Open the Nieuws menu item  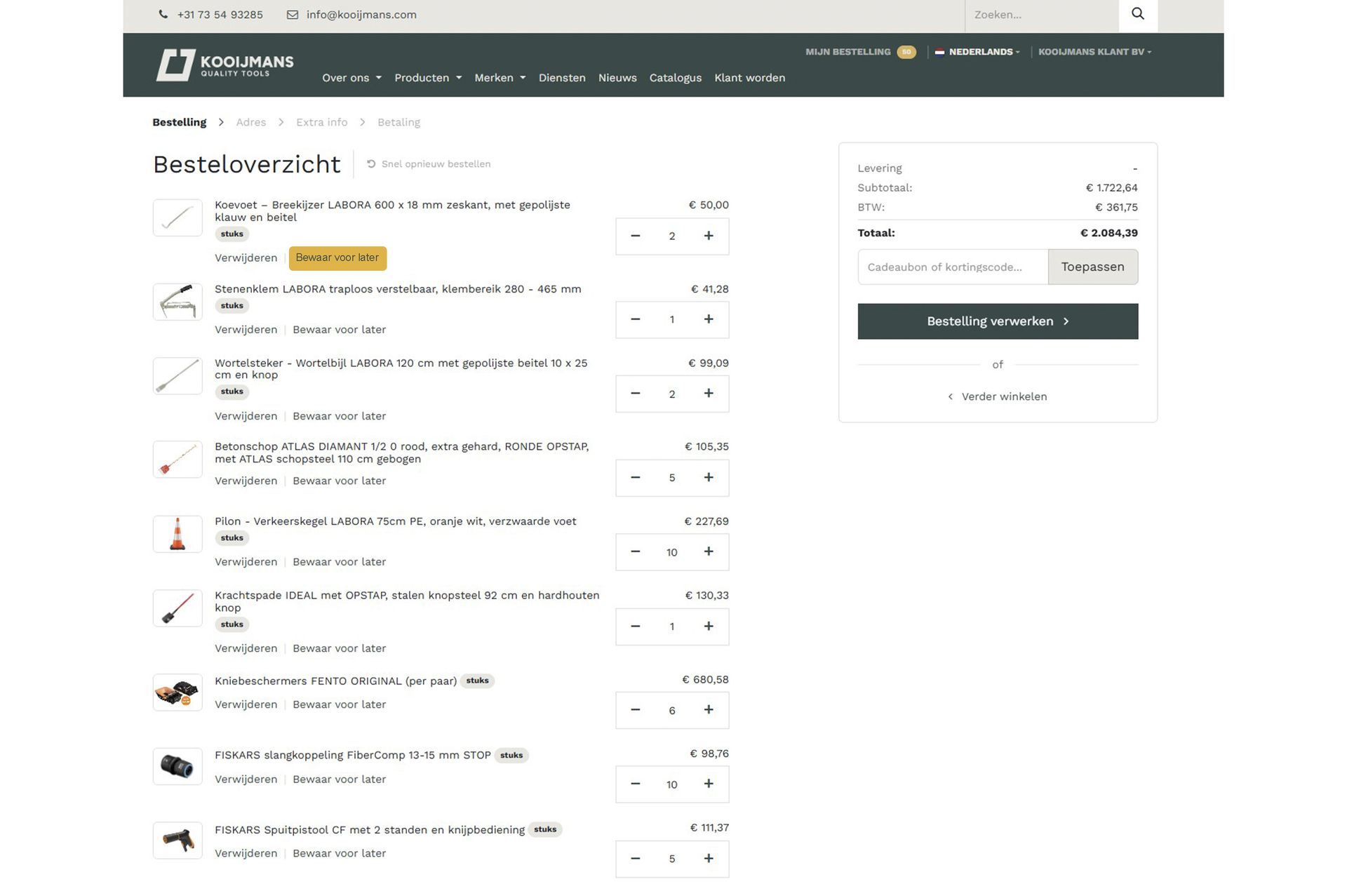pyautogui.click(x=617, y=78)
